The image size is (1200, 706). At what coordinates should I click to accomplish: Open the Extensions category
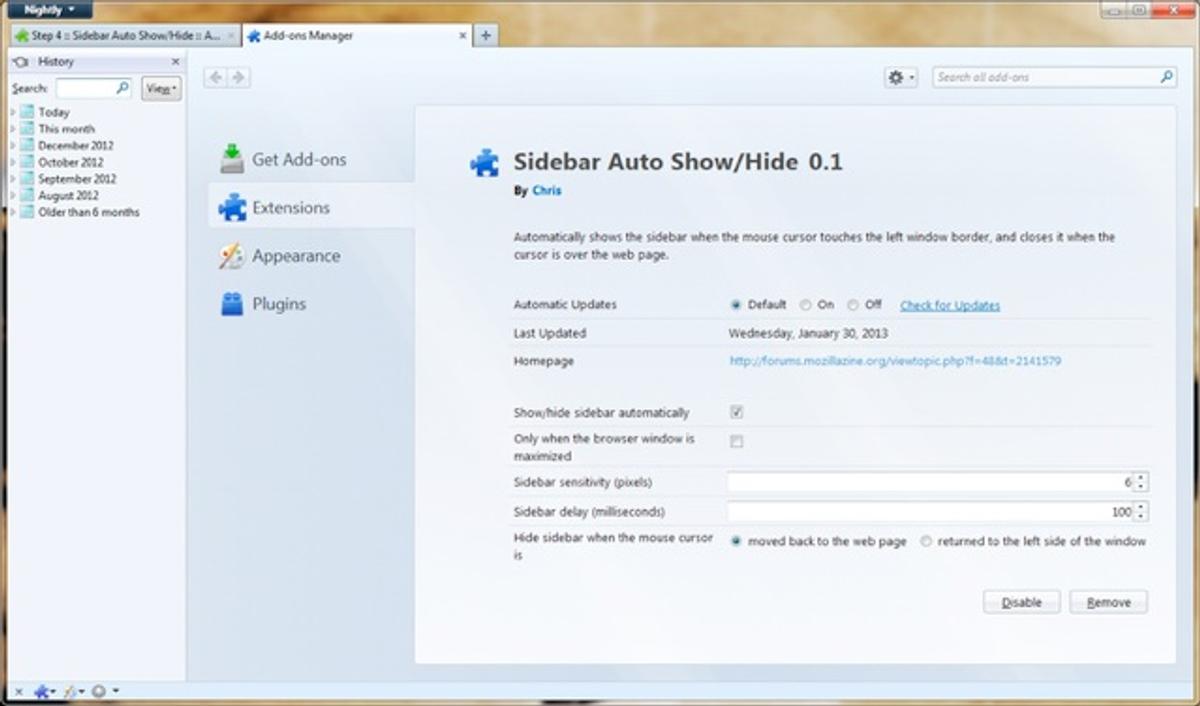click(311, 207)
